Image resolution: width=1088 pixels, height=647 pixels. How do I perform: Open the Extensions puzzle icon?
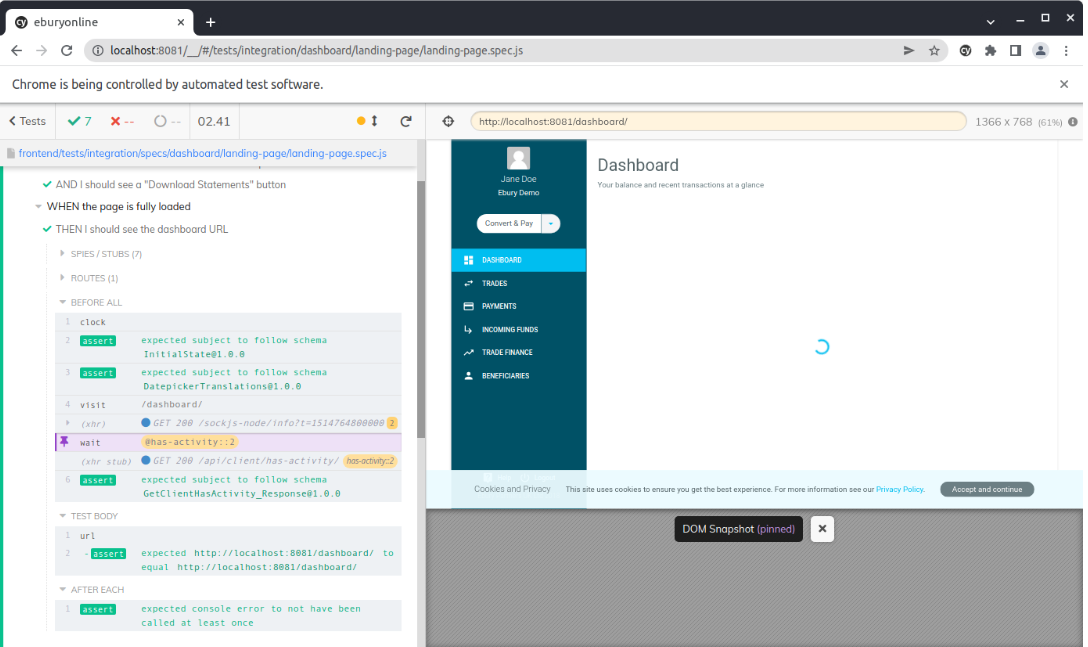[x=990, y=51]
